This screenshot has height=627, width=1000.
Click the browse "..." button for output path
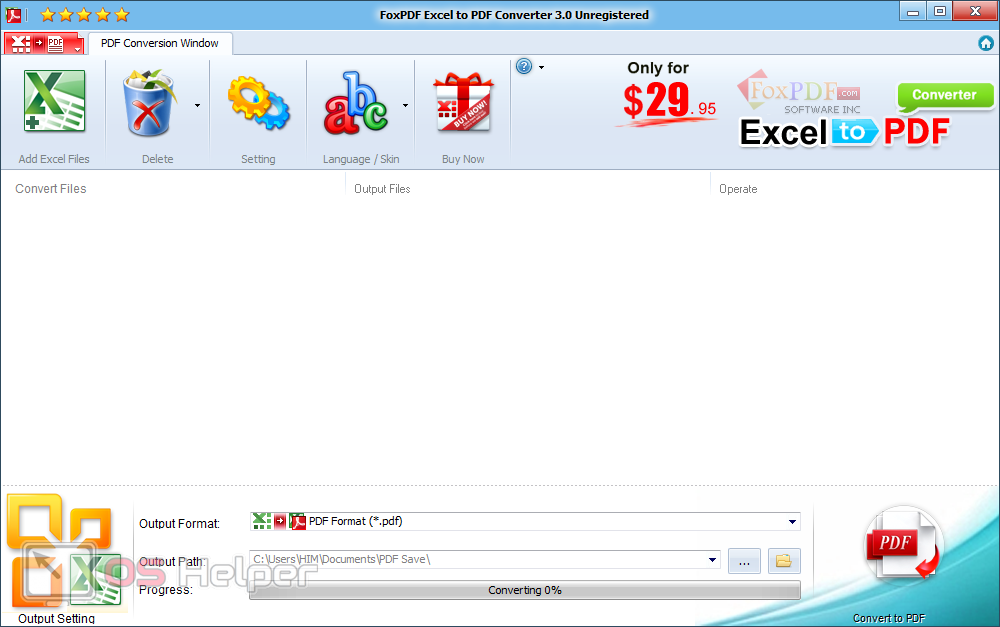click(x=744, y=561)
